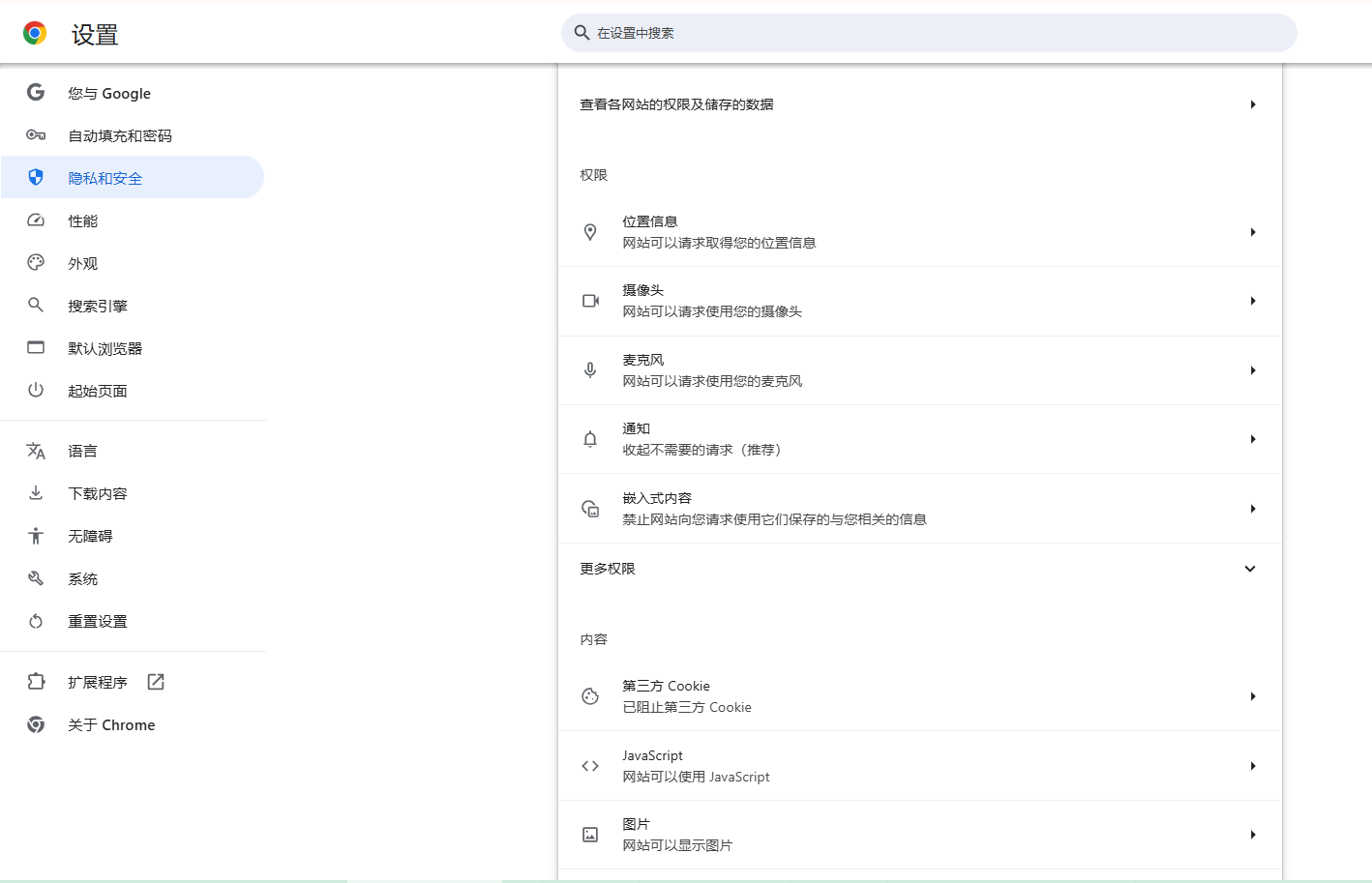Go to 起始页面 settings
Screen dimensions: 1372x883
pos(133,391)
